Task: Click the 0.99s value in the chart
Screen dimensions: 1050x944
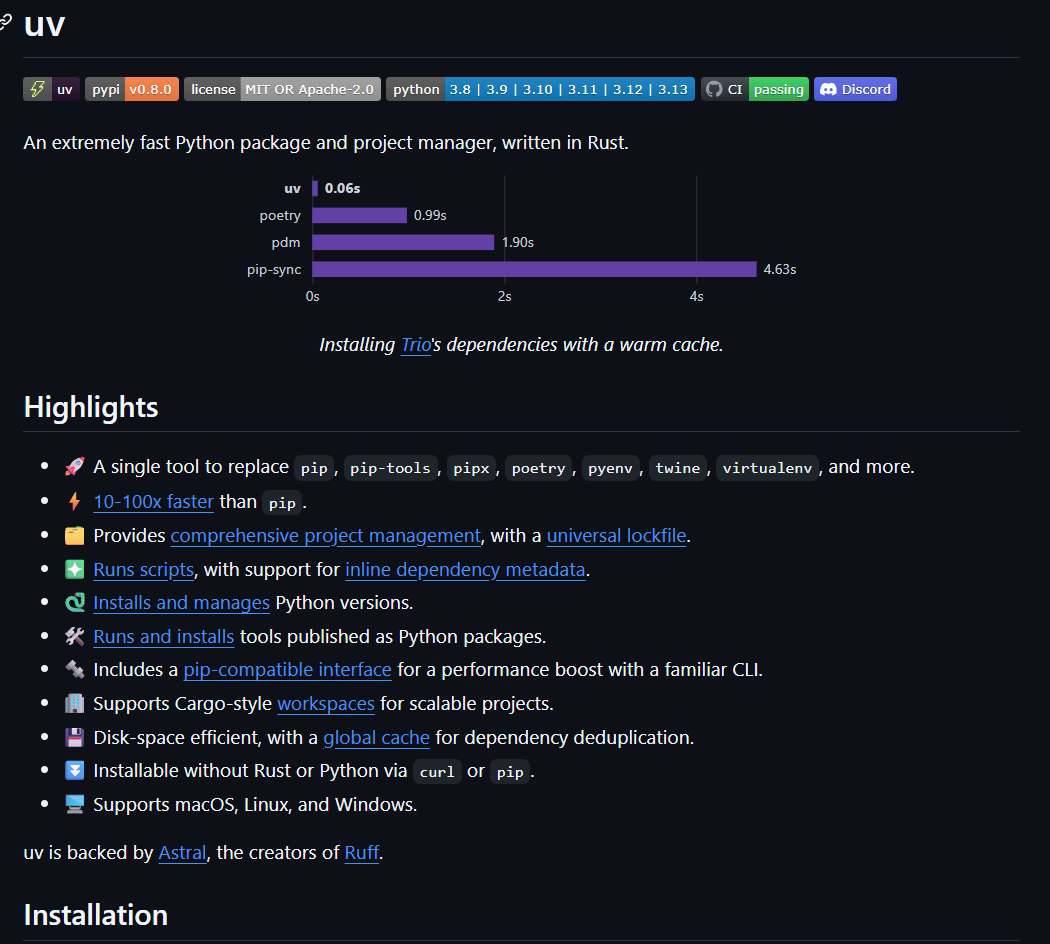Action: tap(430, 215)
